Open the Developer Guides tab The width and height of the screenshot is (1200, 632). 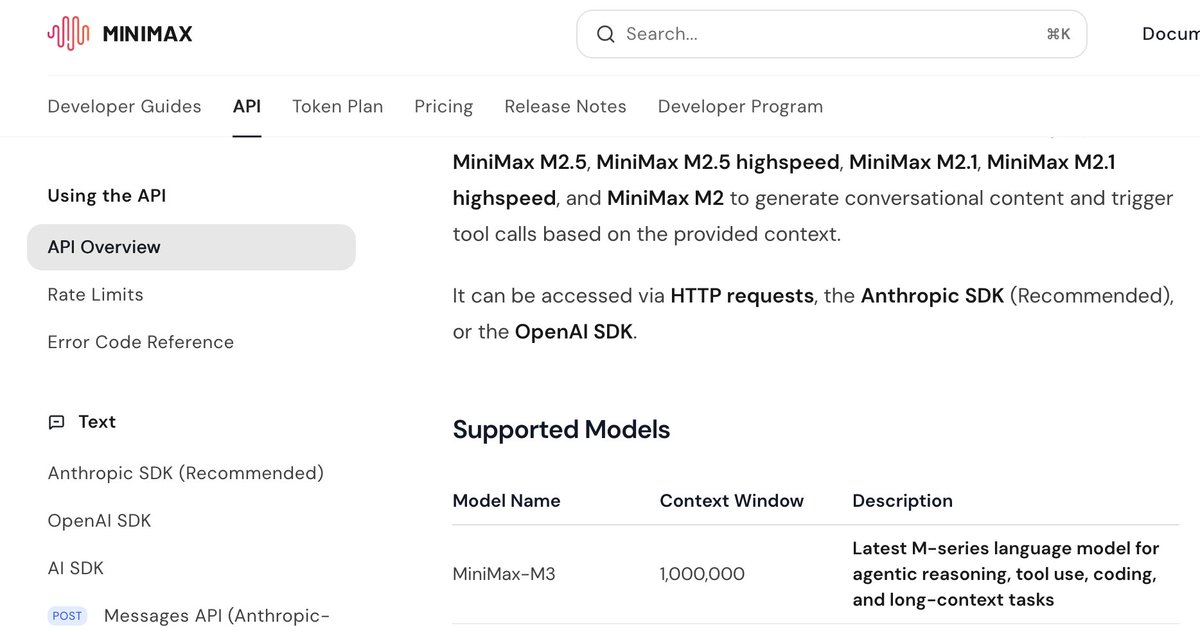[x=124, y=106]
